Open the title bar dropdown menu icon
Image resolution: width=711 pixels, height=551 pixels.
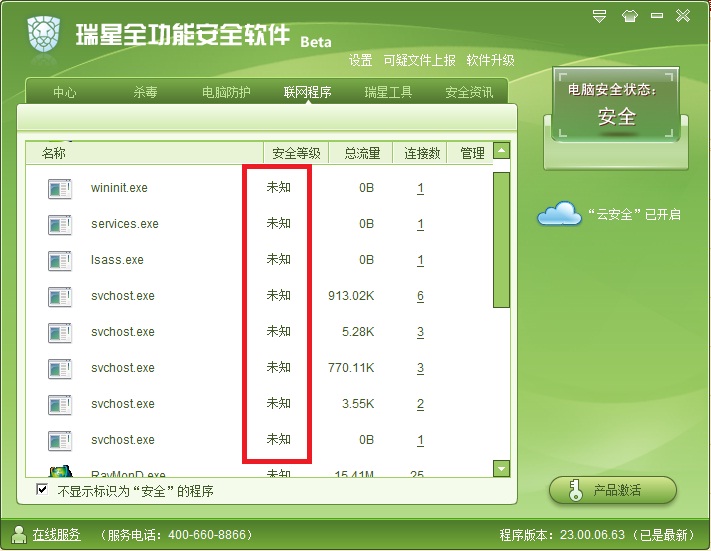click(x=599, y=16)
